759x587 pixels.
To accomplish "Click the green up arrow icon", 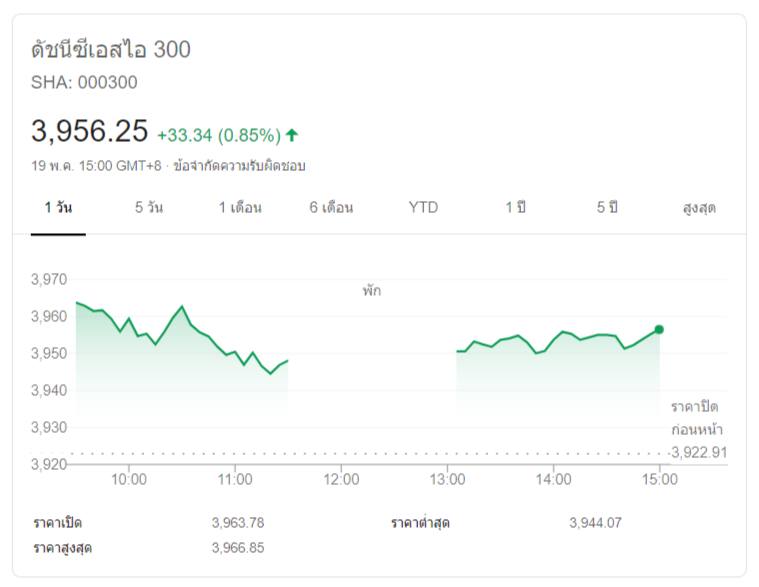I will pos(292,134).
